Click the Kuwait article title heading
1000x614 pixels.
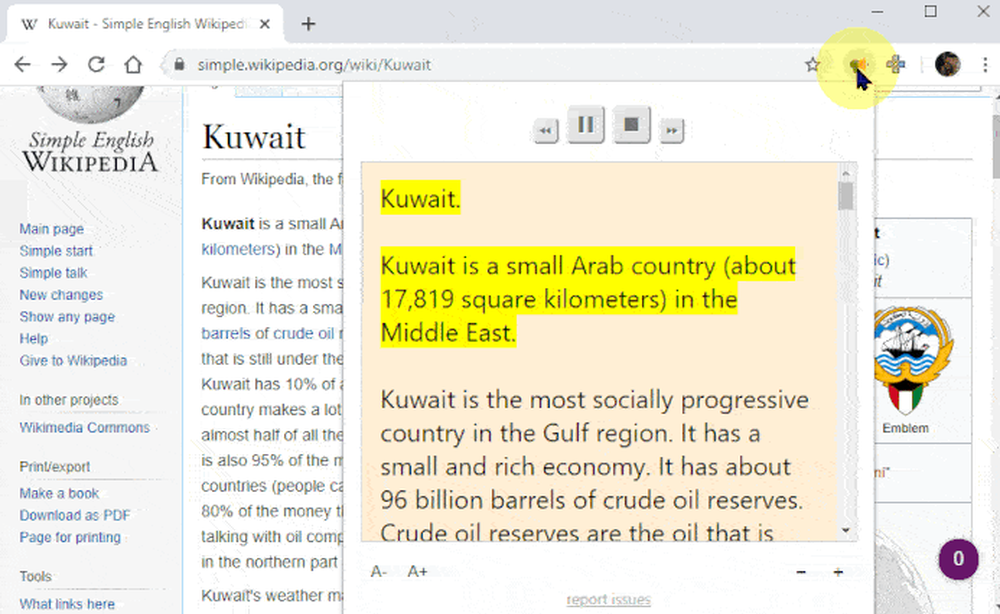point(254,137)
